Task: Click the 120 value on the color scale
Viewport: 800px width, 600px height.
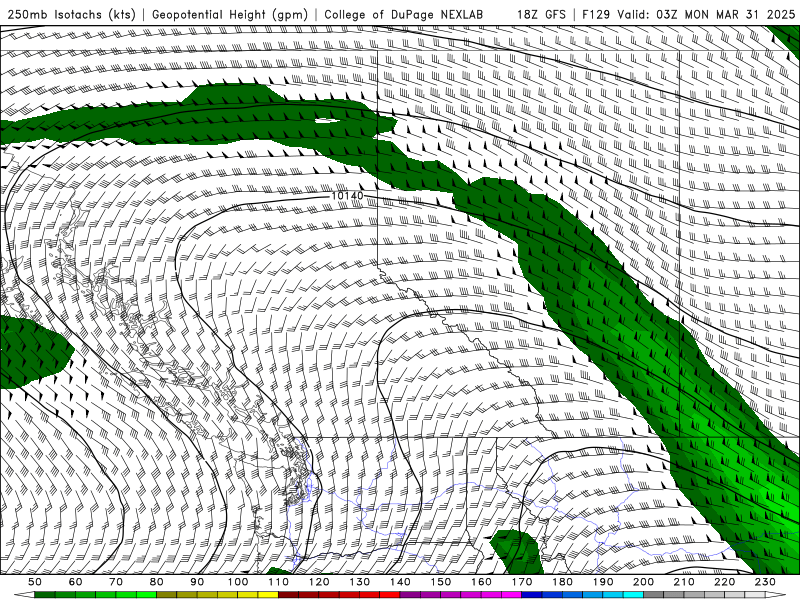Action: (319, 582)
